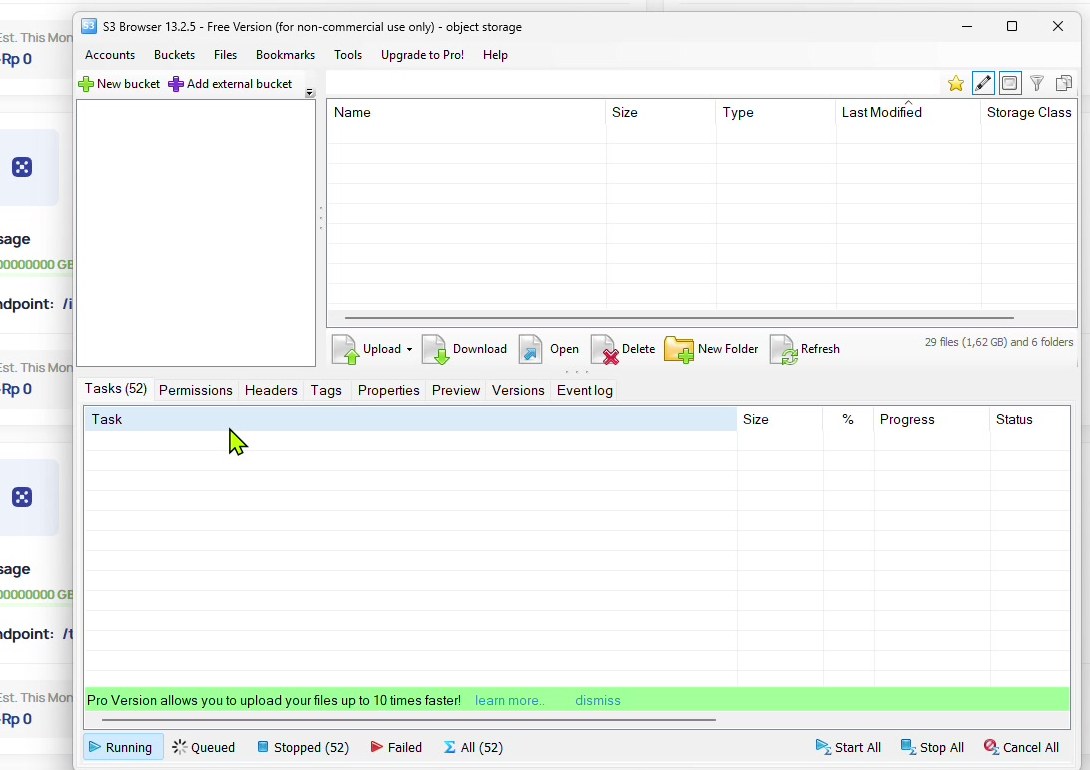
Task: Sort files by Size column header
Action: [x=660, y=113]
